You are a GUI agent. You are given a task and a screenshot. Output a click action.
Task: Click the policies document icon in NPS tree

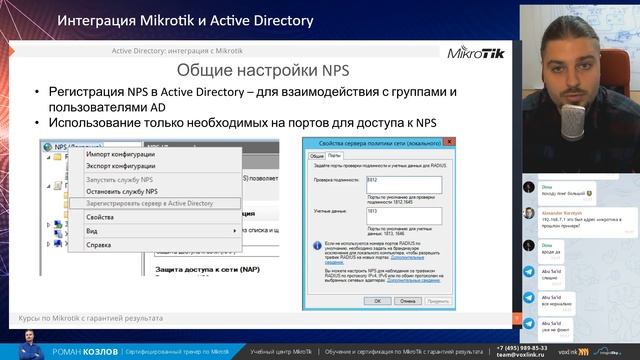pyautogui.click(x=58, y=186)
